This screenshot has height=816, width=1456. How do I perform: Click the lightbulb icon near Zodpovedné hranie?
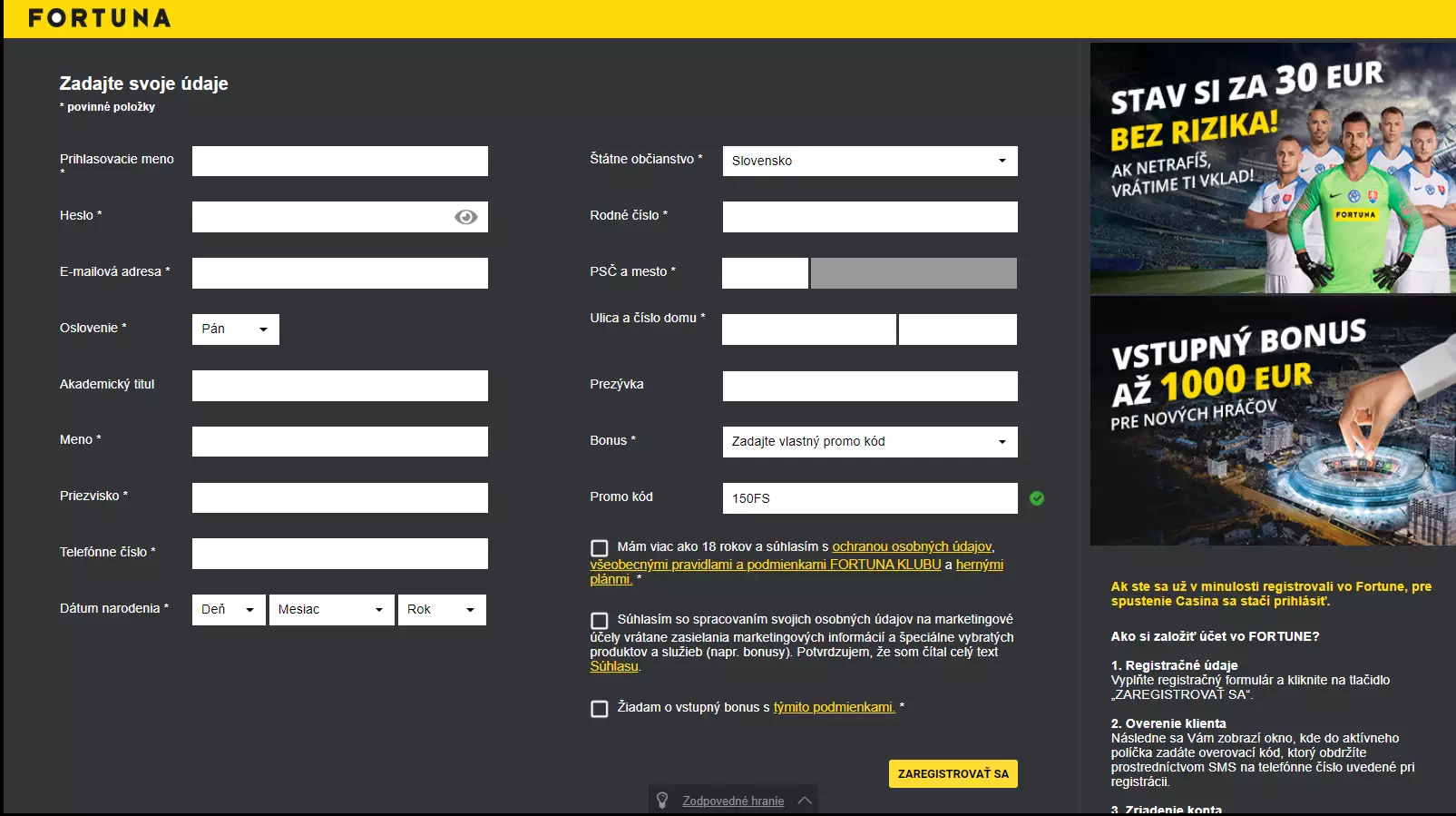pos(662,801)
